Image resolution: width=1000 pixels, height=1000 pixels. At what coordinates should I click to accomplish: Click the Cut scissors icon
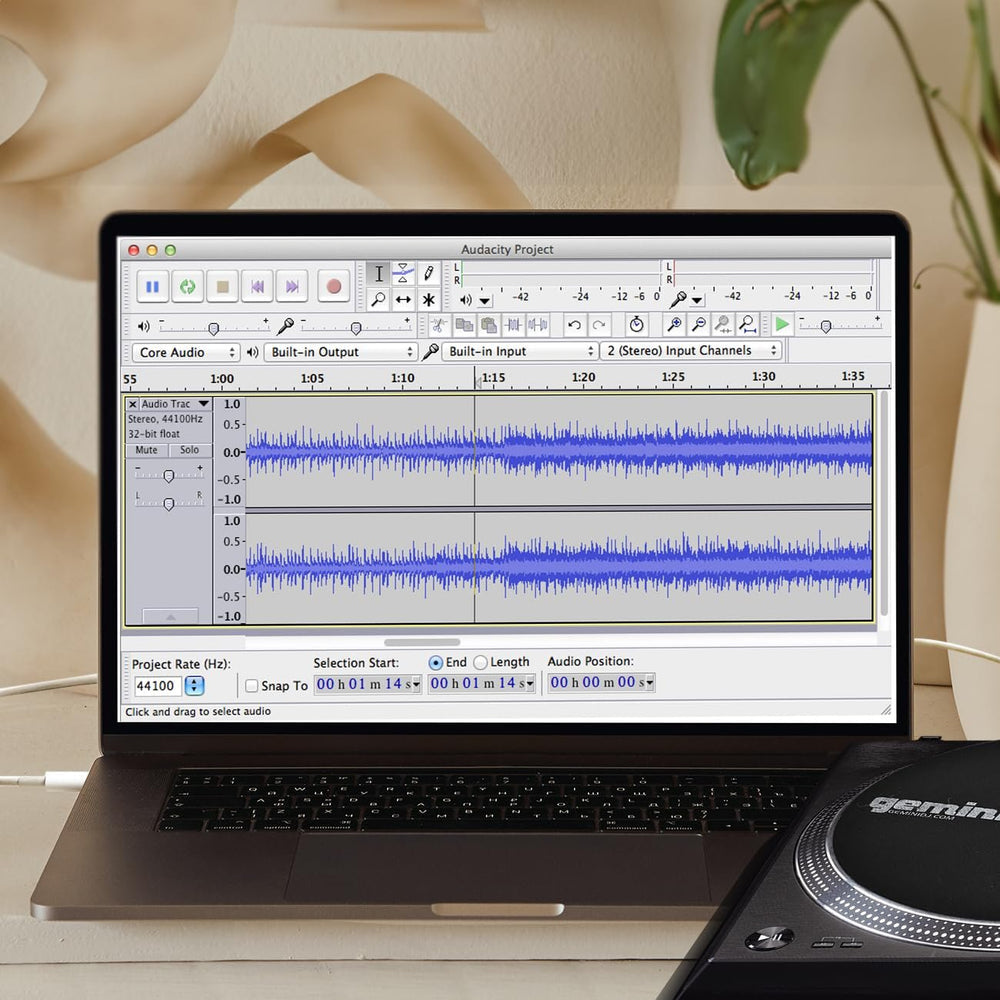point(439,325)
